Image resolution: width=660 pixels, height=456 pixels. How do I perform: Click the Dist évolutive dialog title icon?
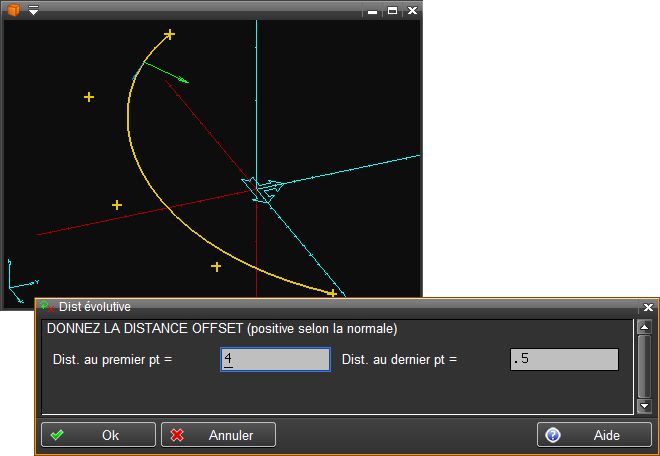click(x=47, y=307)
